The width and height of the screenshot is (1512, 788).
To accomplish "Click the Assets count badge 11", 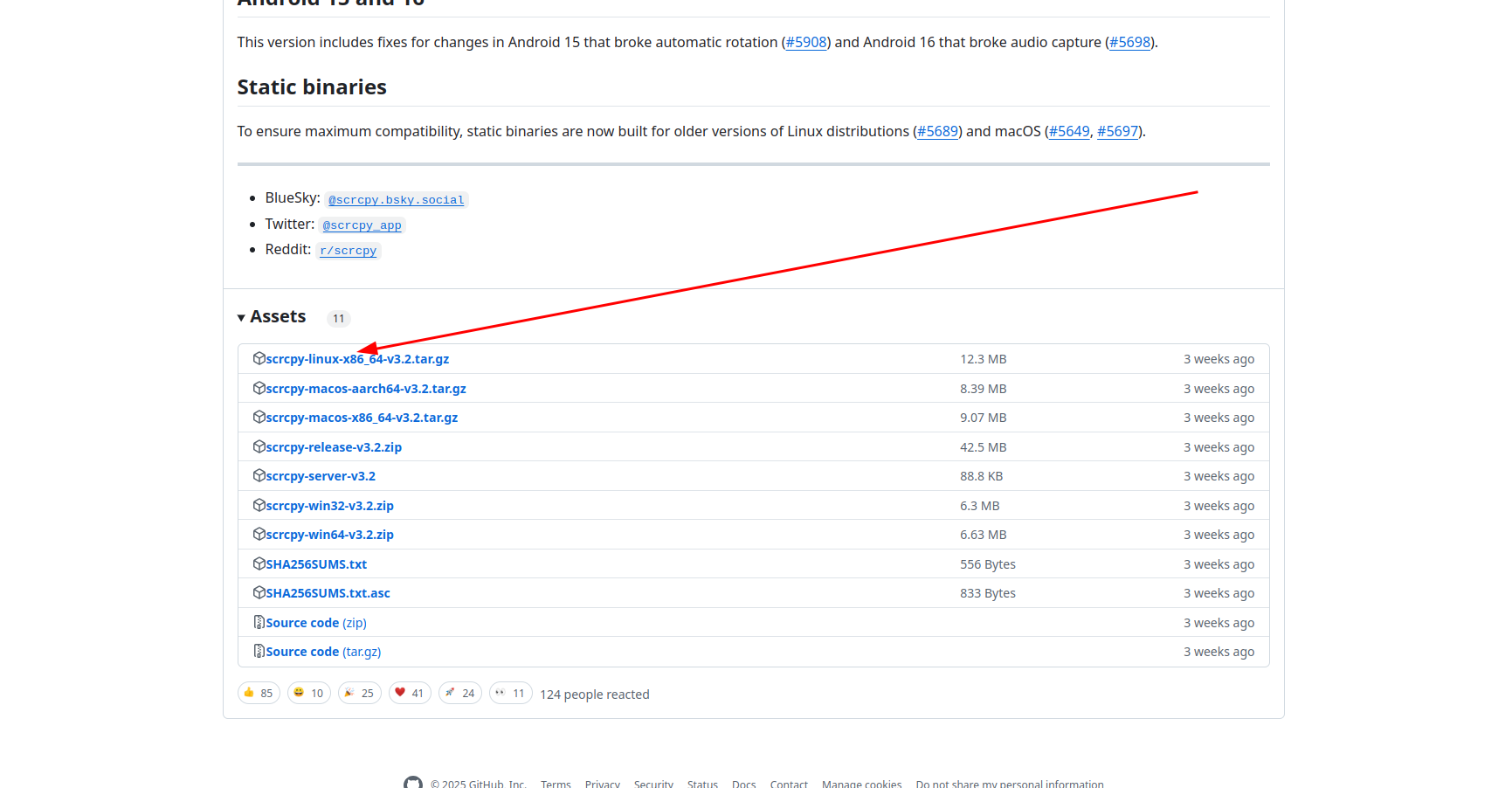I will 339,318.
